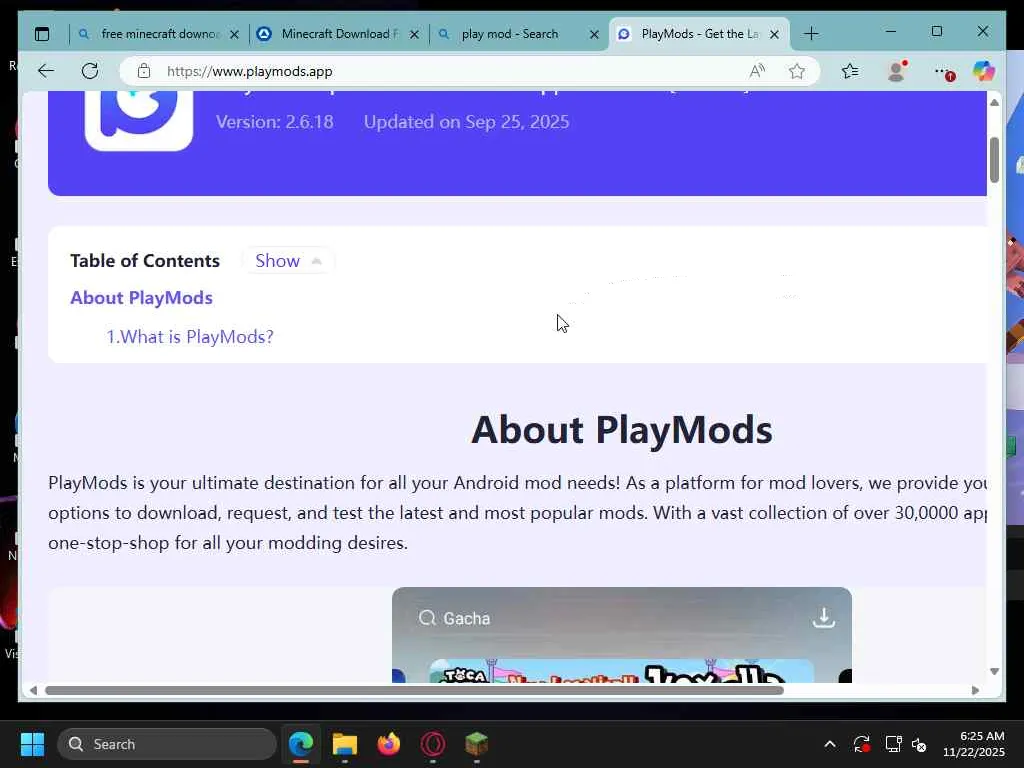The width and height of the screenshot is (1024, 768).
Task: Open the sync update tray icon
Action: [861, 744]
